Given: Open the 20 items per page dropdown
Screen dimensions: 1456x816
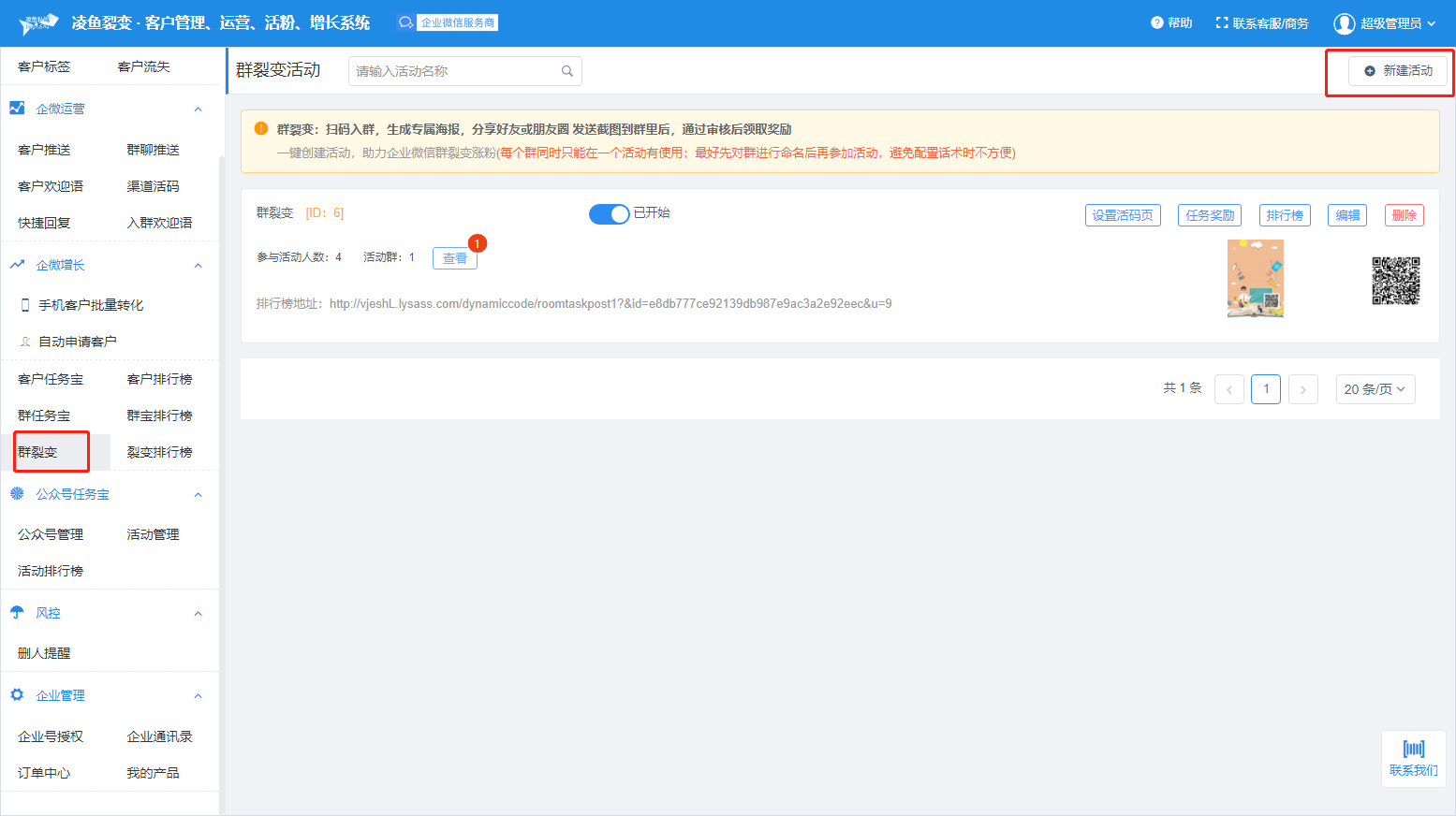Looking at the screenshot, I should tap(1375, 389).
